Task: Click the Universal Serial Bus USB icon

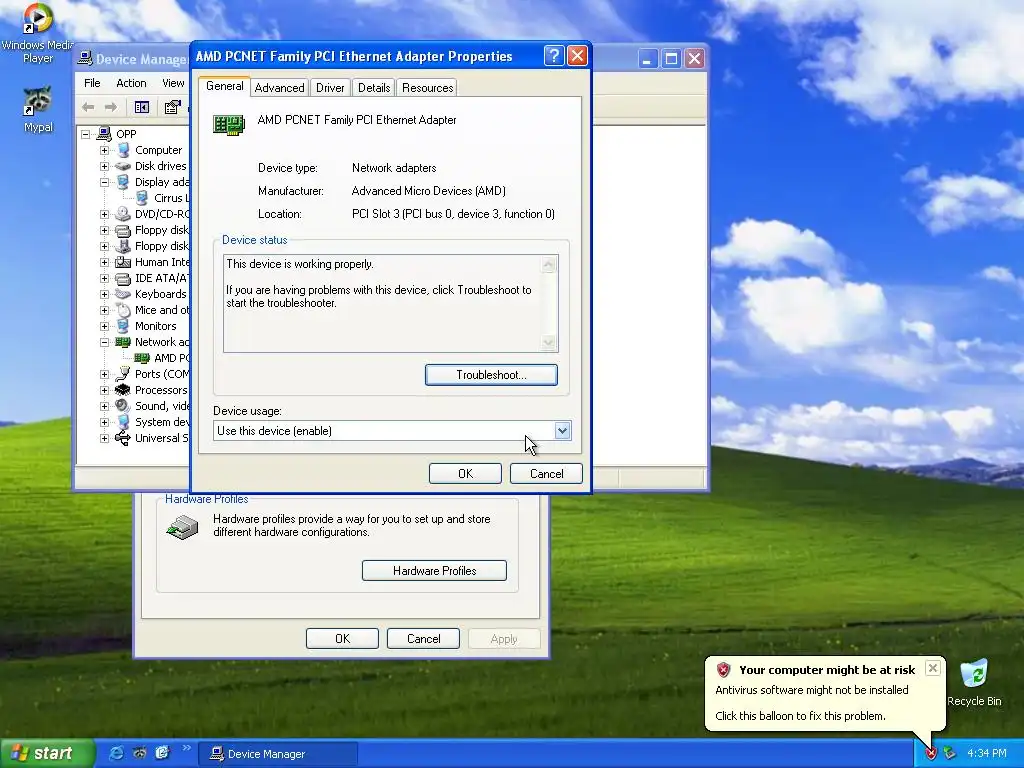Action: (123, 438)
